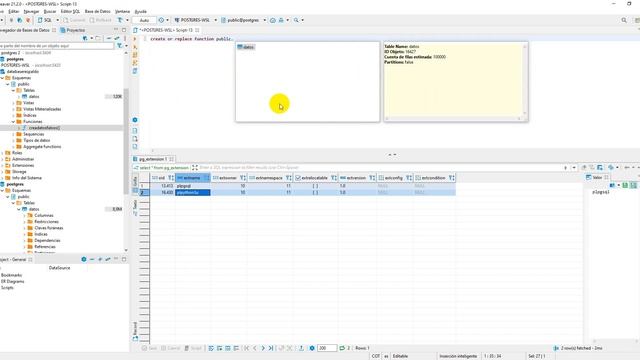This screenshot has height=360, width=640.
Task: Go to next row arrow in result toolbar
Action: click(262, 348)
